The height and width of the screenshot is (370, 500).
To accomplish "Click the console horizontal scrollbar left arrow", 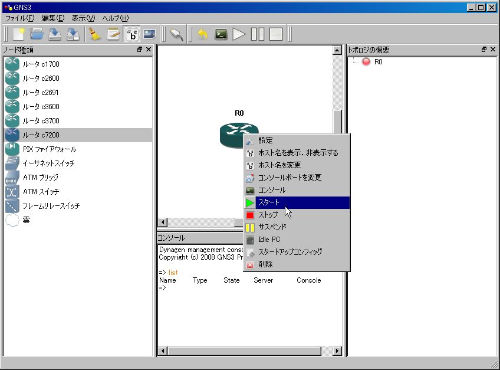I will pos(163,351).
